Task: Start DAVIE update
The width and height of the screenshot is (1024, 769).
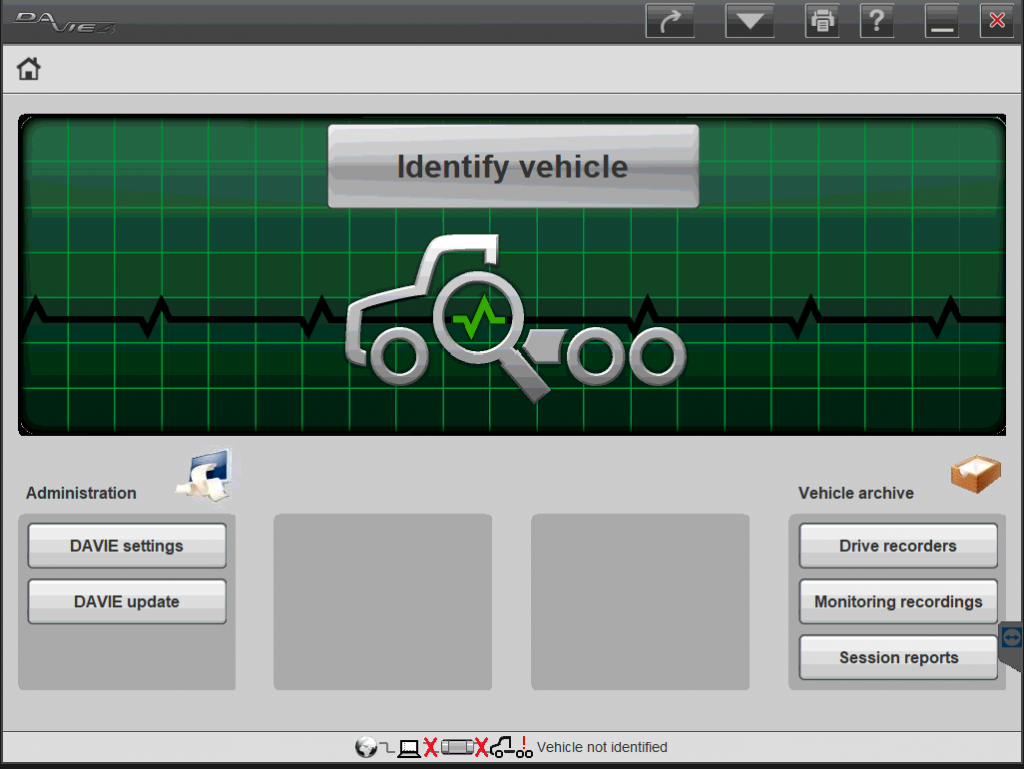Action: pos(127,601)
